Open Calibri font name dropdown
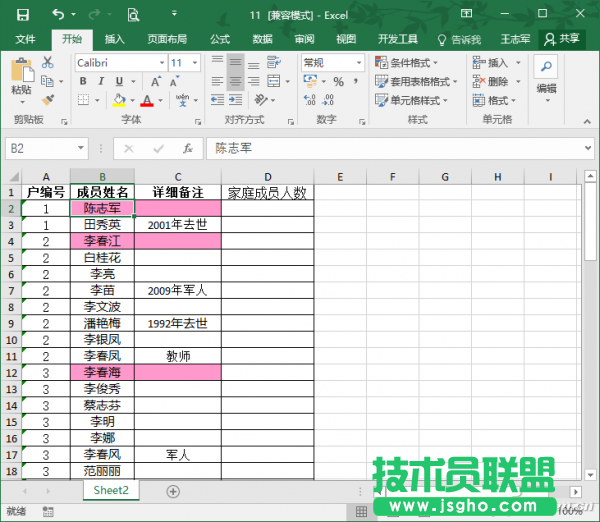The height and width of the screenshot is (522, 600). (162, 62)
